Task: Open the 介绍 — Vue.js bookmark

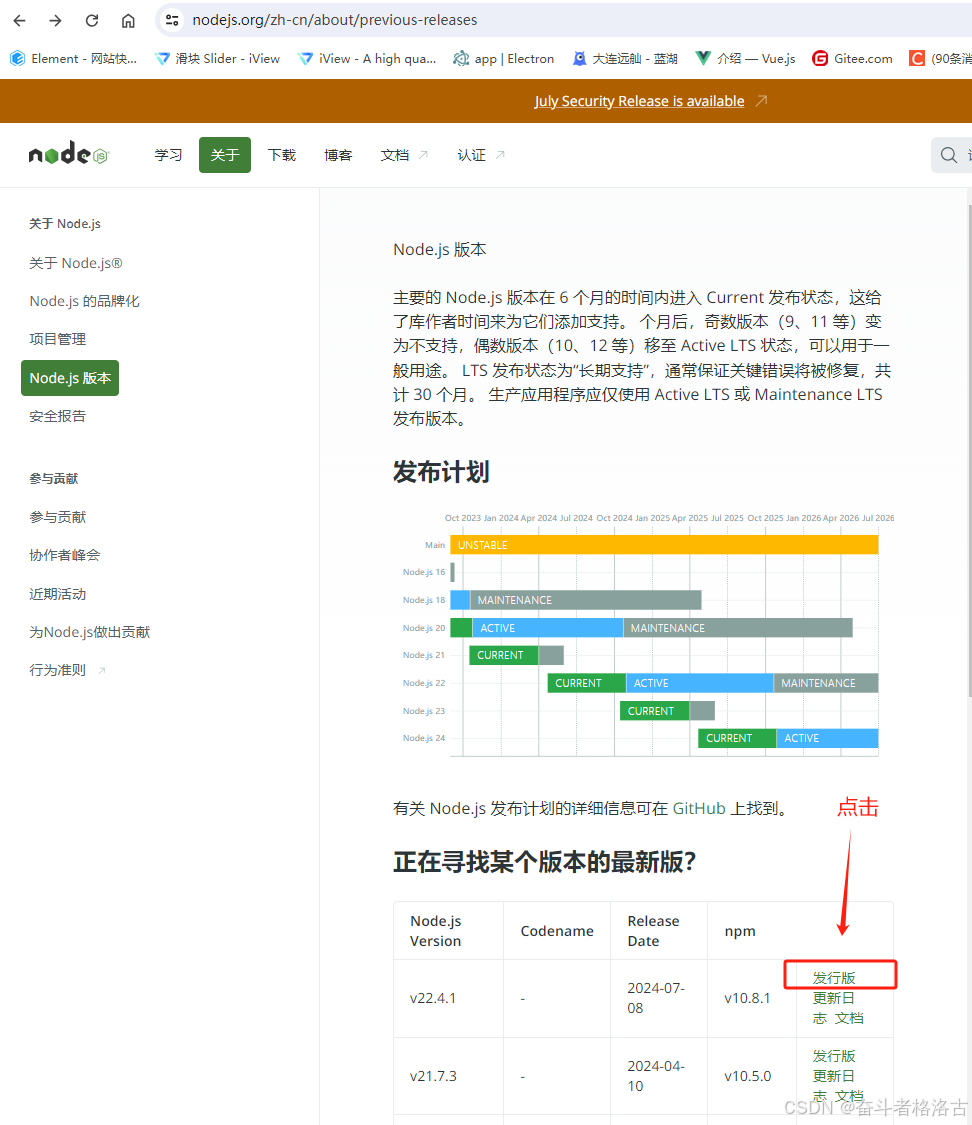Action: point(745,59)
